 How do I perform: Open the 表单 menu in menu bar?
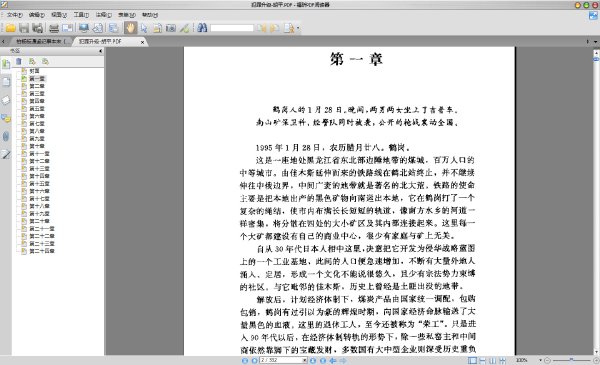(x=127, y=15)
